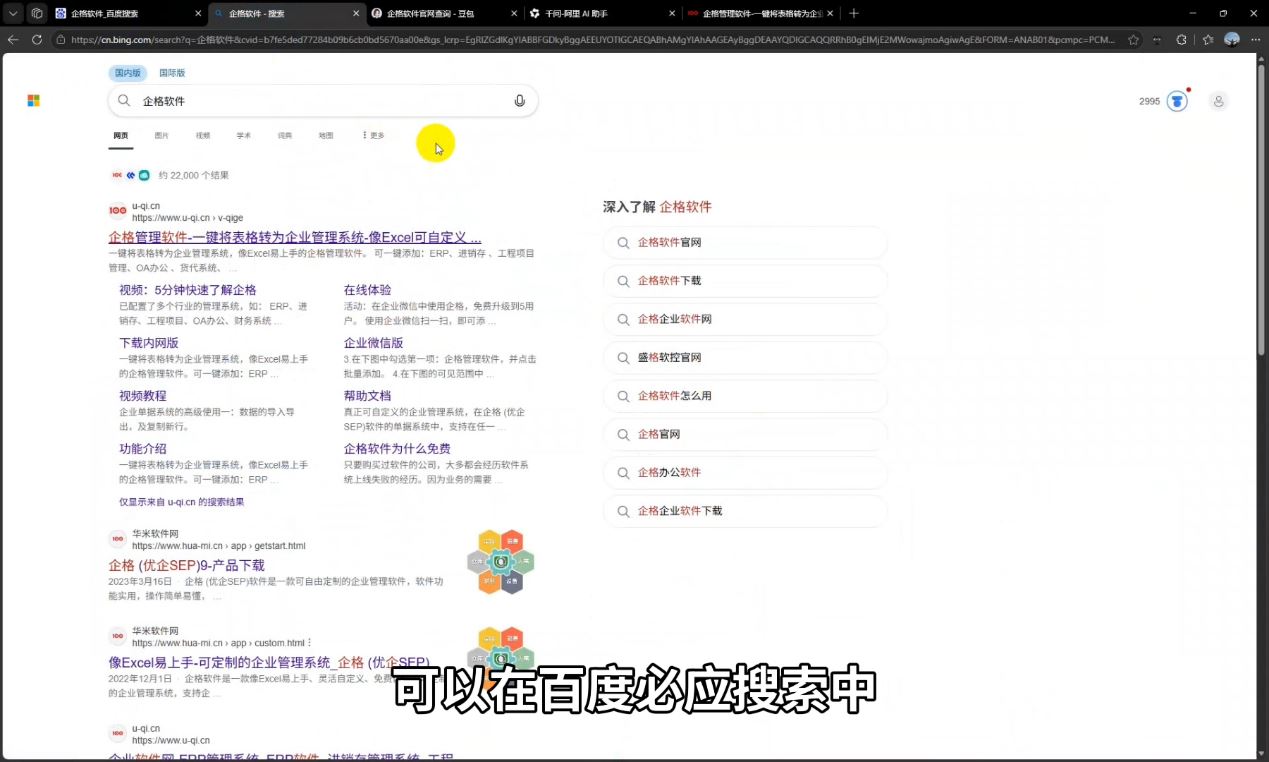This screenshot has width=1269, height=762.
Task: Select the 图片 results tab
Action: 162,135
